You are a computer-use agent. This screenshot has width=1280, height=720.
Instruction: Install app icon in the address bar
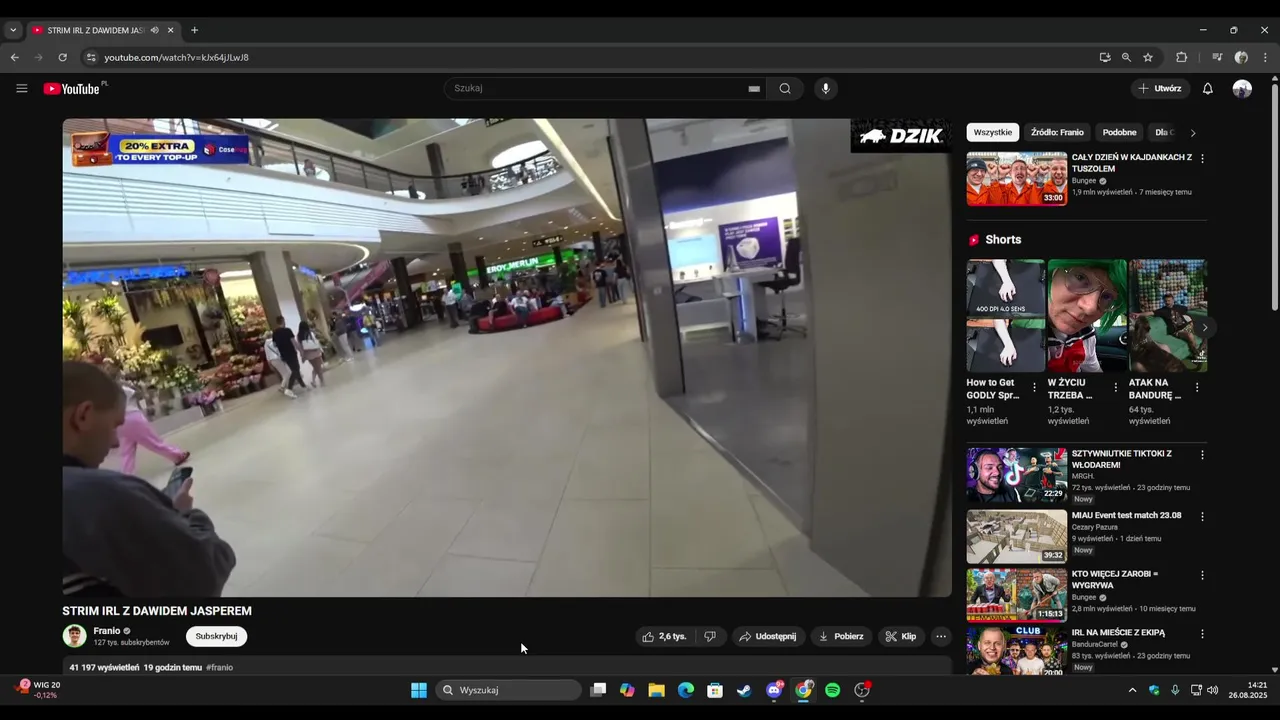[x=1105, y=57]
